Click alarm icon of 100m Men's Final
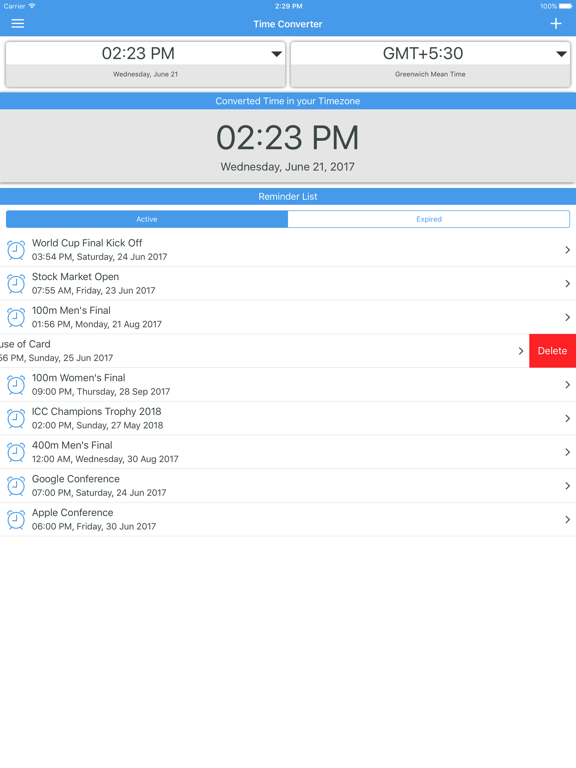576x768 pixels. coord(16,317)
